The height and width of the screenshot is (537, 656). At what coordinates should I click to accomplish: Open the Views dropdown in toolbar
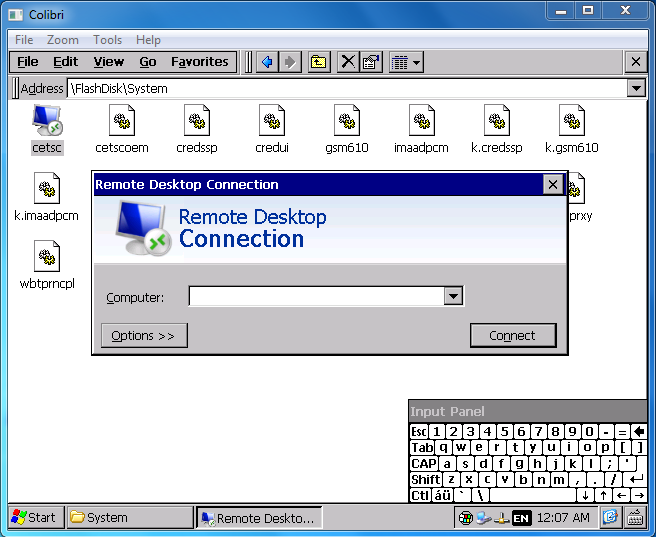pyautogui.click(x=406, y=62)
